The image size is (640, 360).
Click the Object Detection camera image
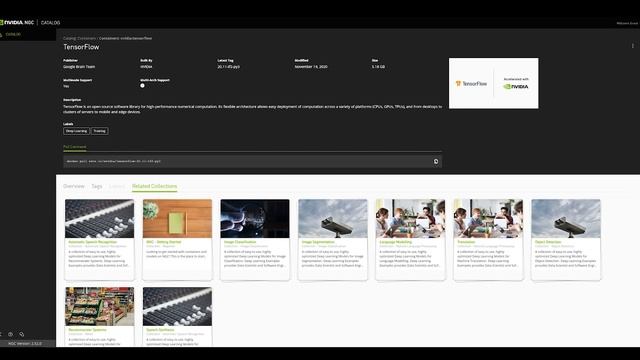point(566,218)
